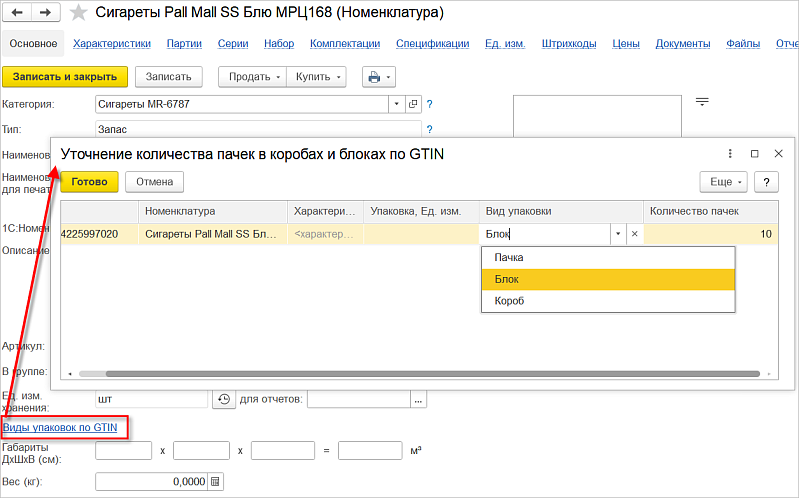Open the Виды упаковок по GTIN link
The height and width of the screenshot is (498, 799).
[x=60, y=427]
